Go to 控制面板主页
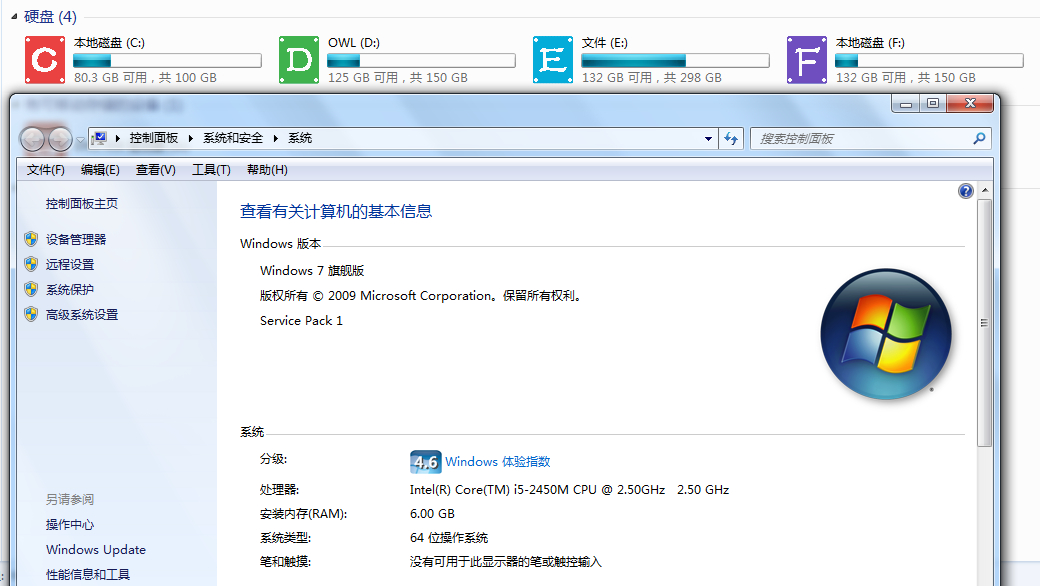This screenshot has width=1040, height=586. 82,204
